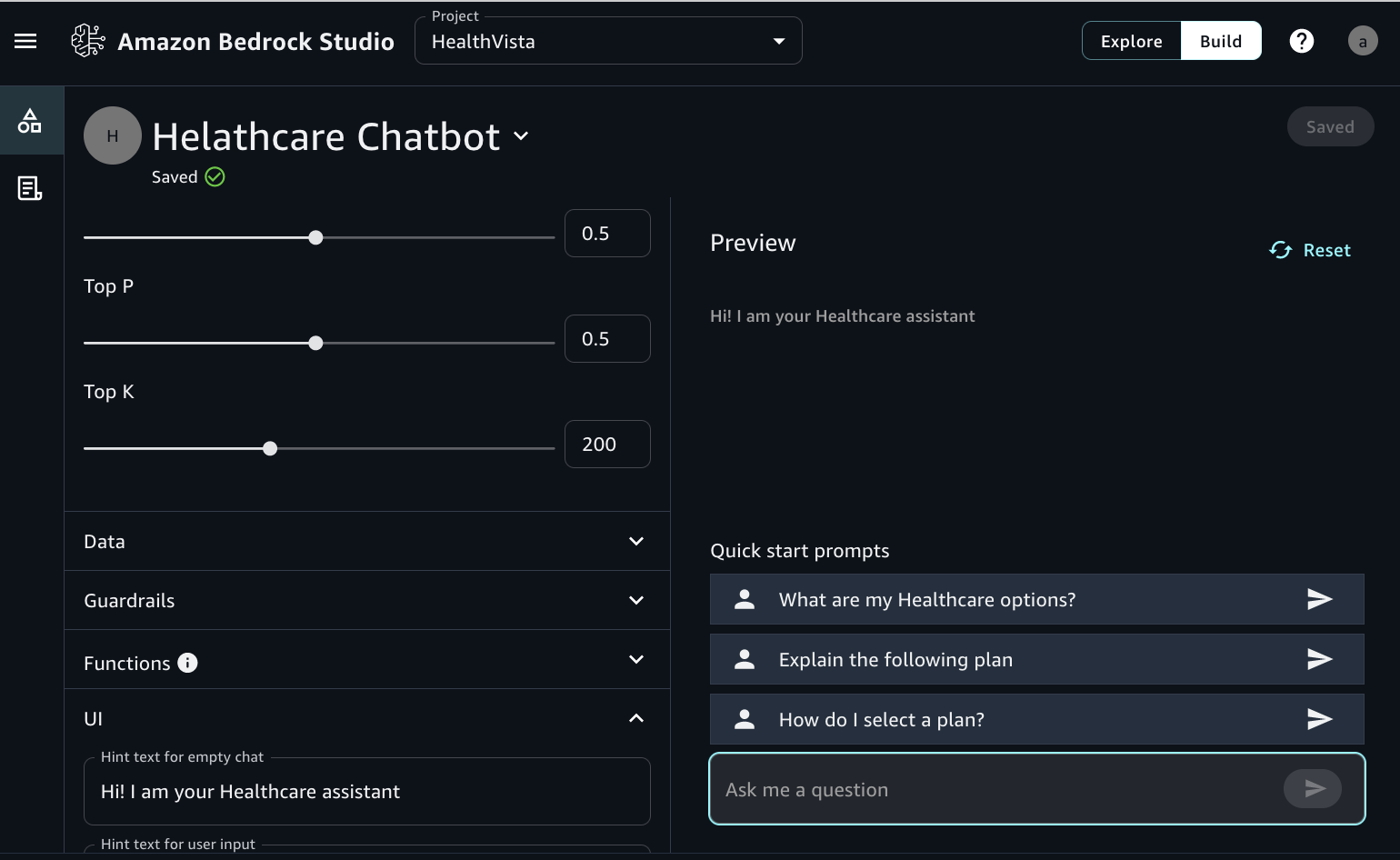Click the Top P value field
The height and width of the screenshot is (860, 1400).
click(x=607, y=338)
